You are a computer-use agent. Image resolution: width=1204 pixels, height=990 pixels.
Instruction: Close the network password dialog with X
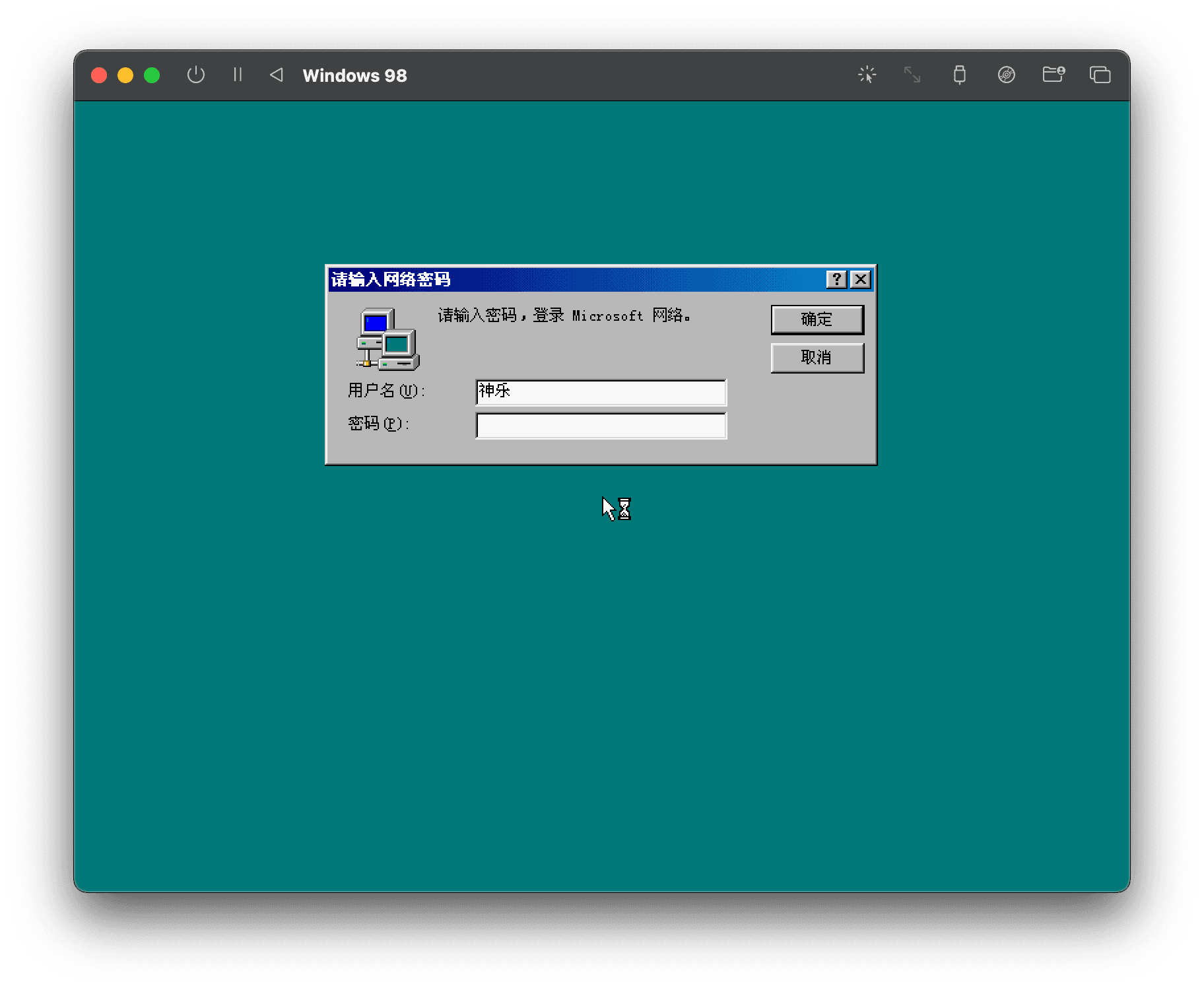861,280
